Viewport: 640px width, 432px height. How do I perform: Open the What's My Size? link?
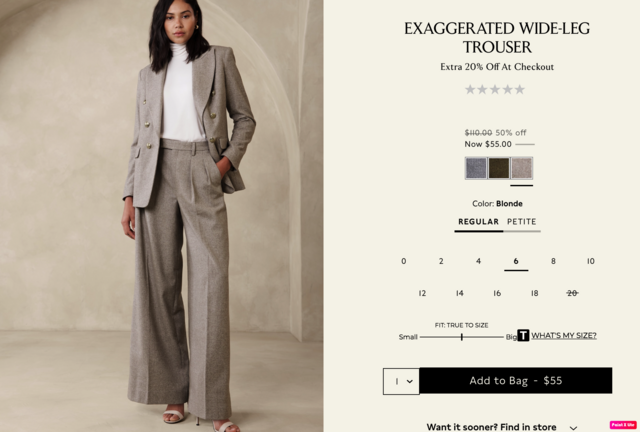tap(564, 336)
